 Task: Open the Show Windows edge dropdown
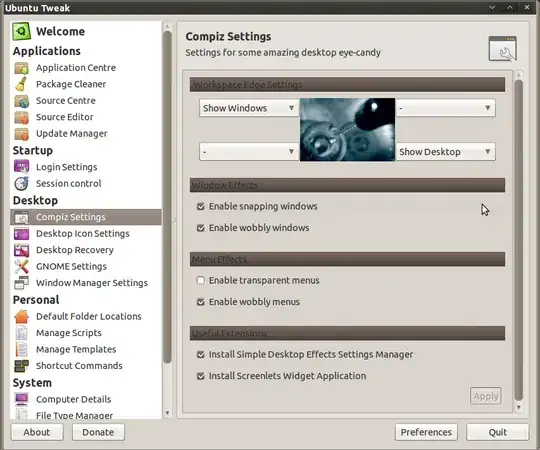249,108
